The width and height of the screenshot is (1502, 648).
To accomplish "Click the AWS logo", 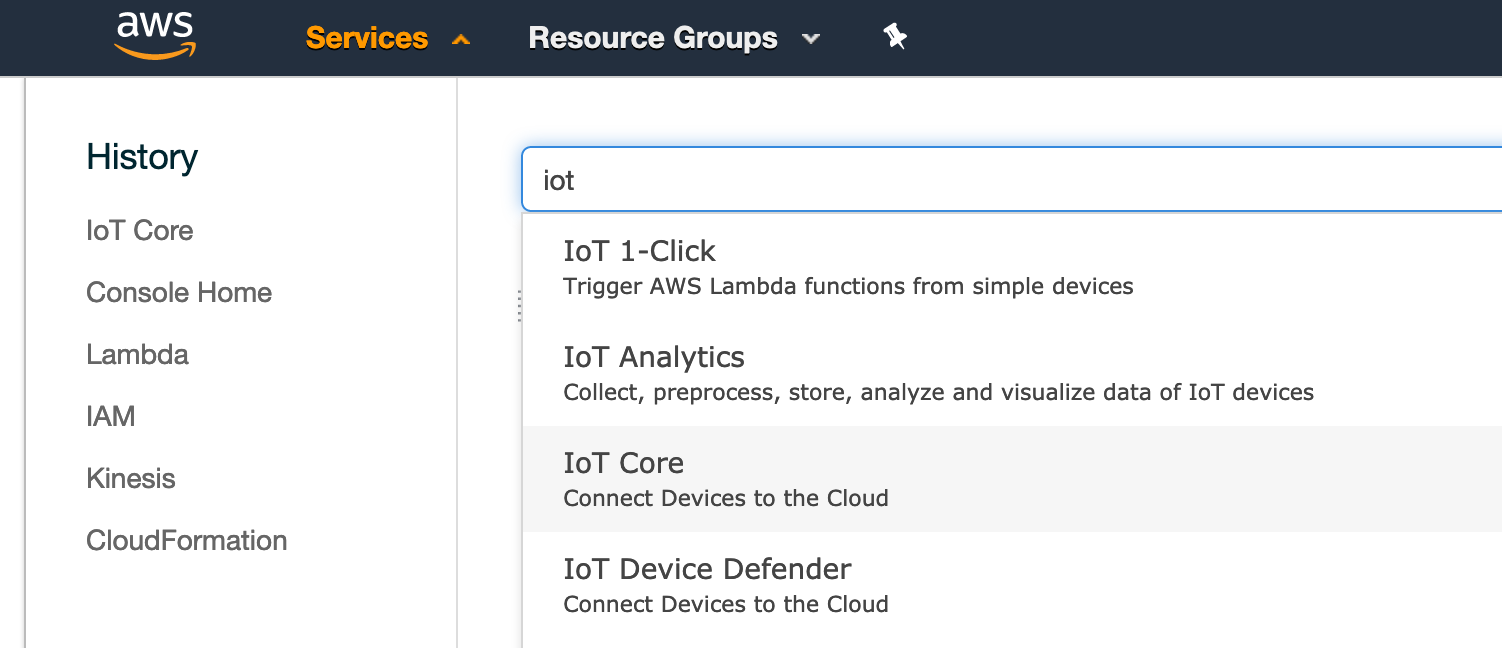I will (155, 37).
